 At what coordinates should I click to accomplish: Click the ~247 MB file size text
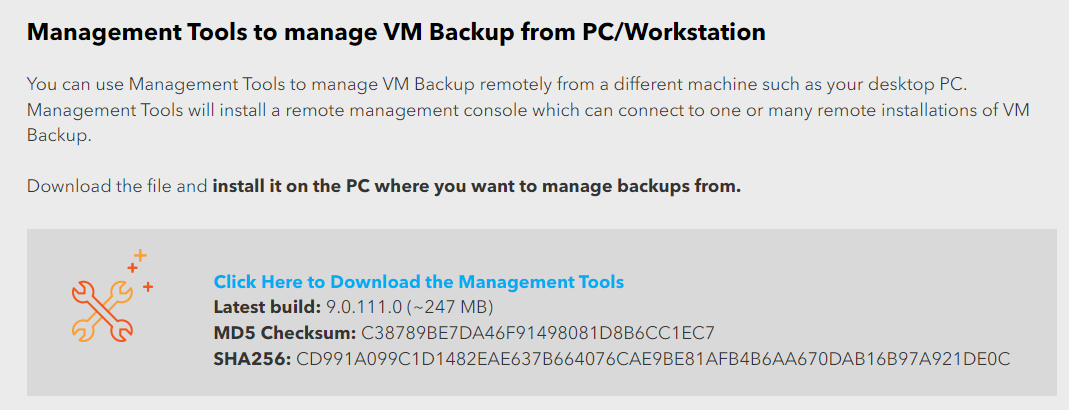point(450,307)
